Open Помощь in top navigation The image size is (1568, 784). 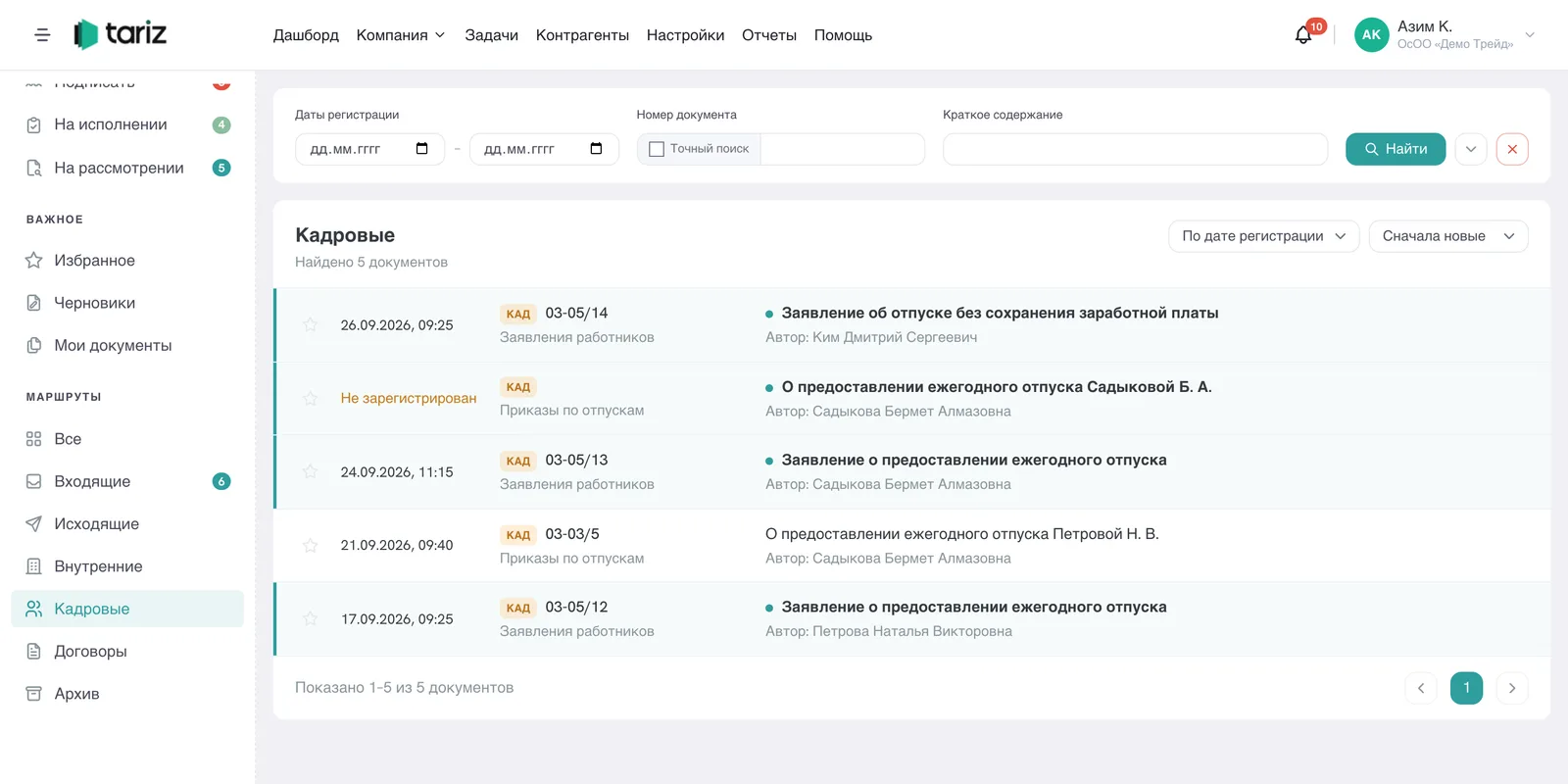pyautogui.click(x=843, y=35)
